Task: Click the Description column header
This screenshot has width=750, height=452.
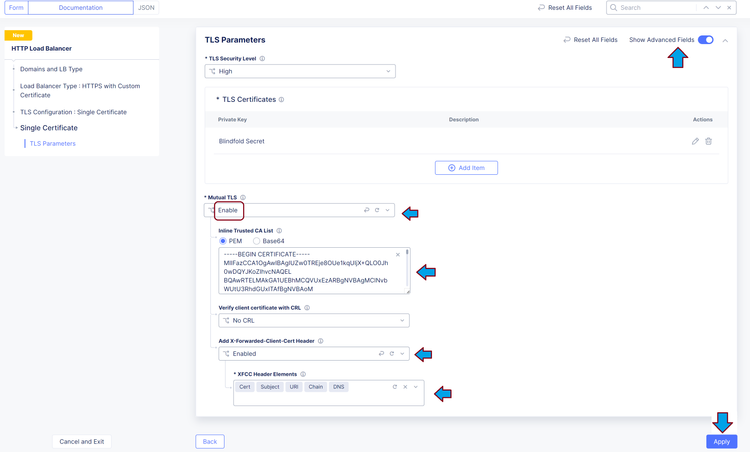Action: click(463, 120)
